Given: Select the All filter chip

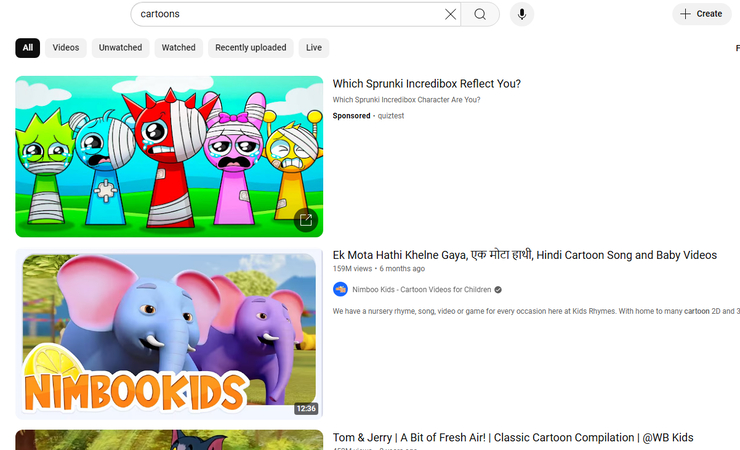Looking at the screenshot, I should 27,48.
